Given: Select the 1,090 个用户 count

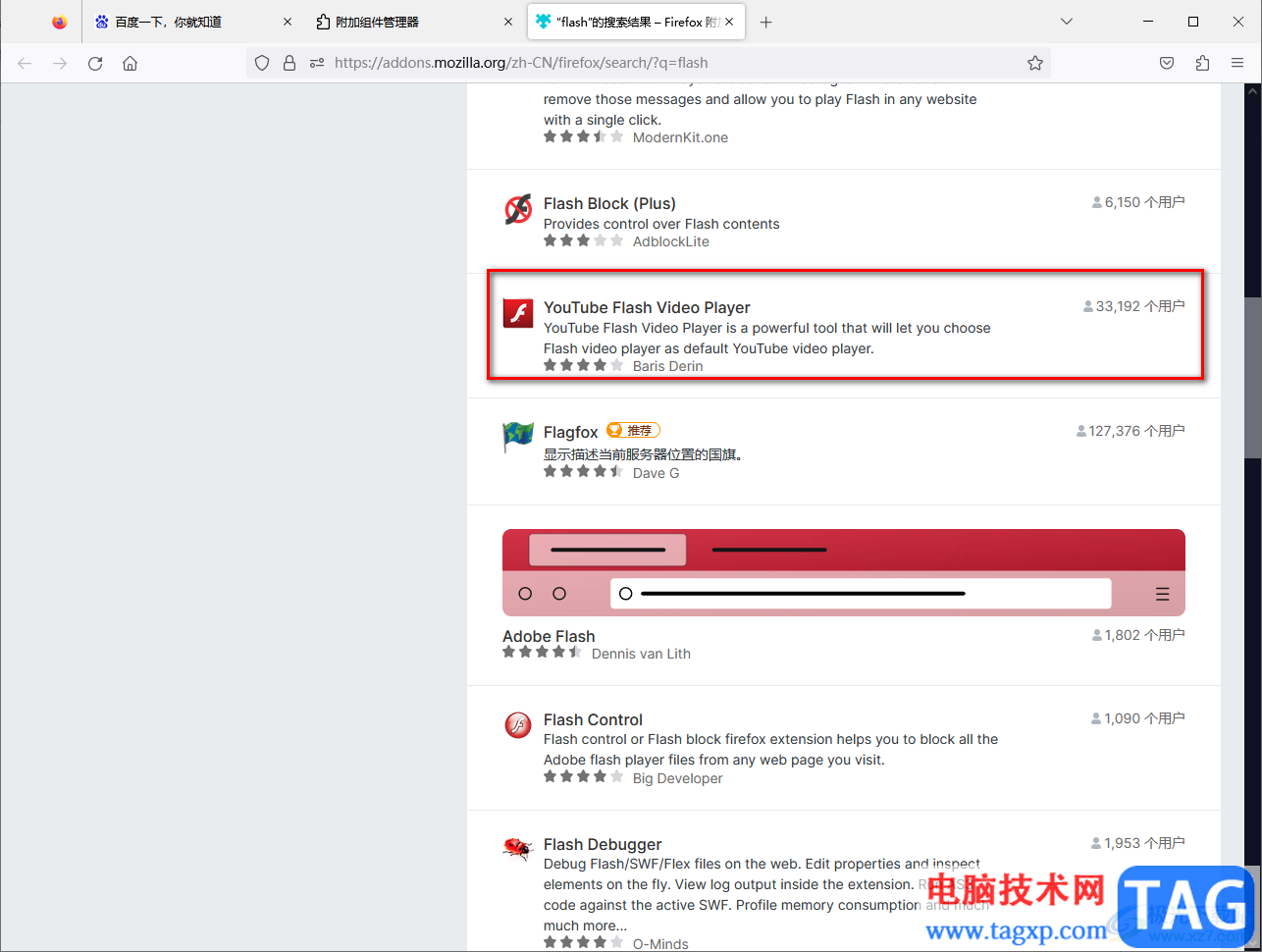Looking at the screenshot, I should (1138, 718).
